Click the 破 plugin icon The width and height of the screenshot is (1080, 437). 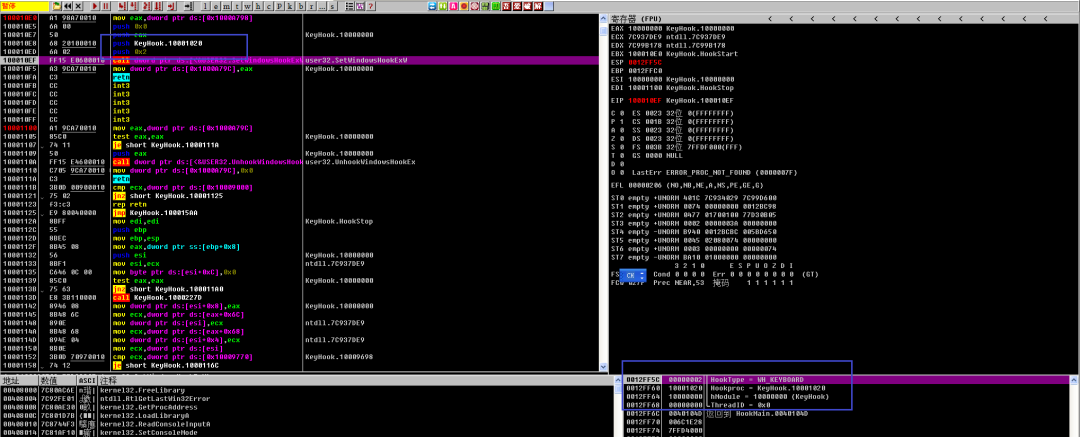528,6
